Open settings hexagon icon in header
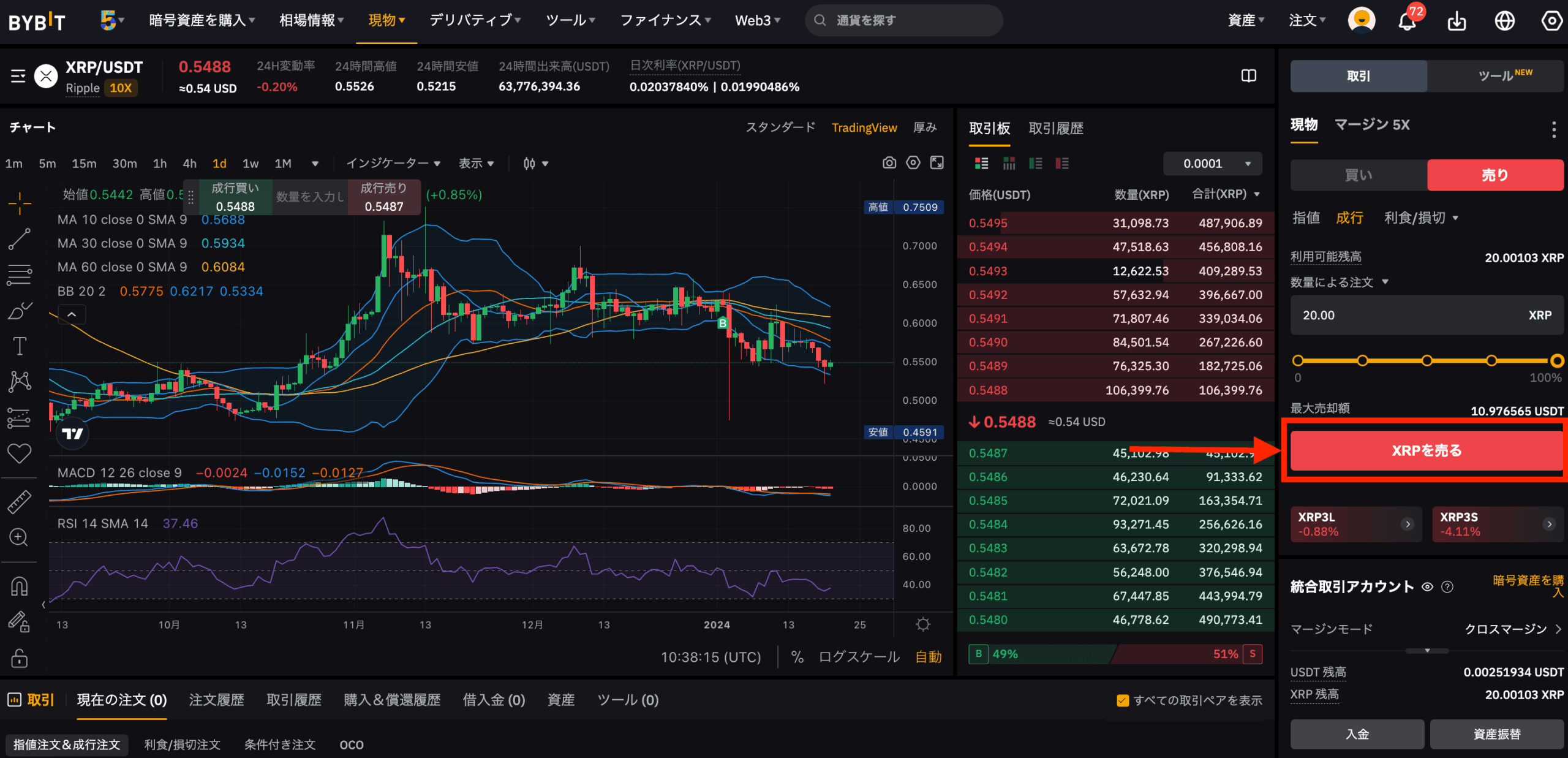1568x758 pixels. coord(1551,21)
